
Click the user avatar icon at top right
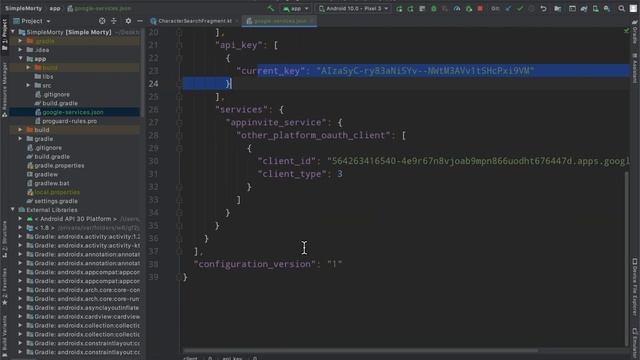pos(633,9)
